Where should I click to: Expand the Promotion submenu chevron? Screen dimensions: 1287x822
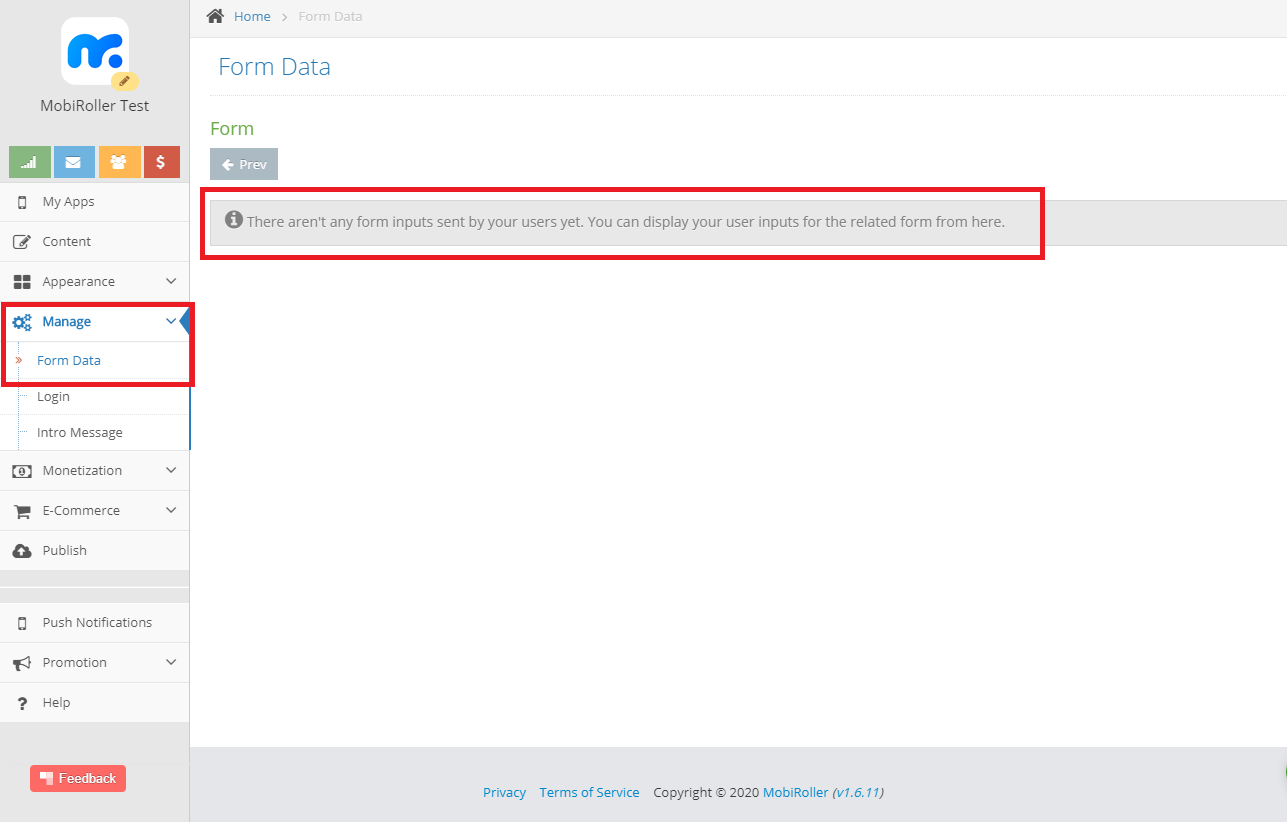click(171, 663)
